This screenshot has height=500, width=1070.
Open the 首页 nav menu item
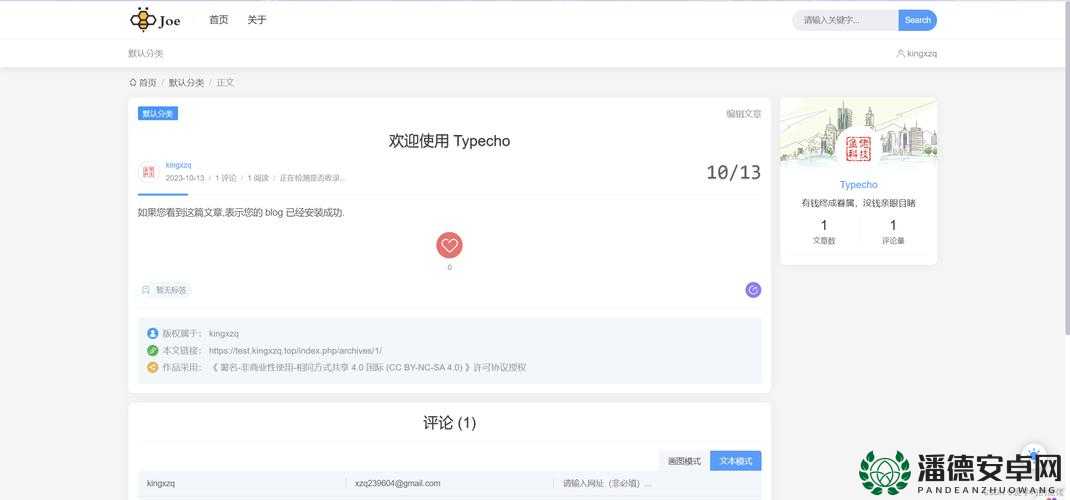point(218,20)
